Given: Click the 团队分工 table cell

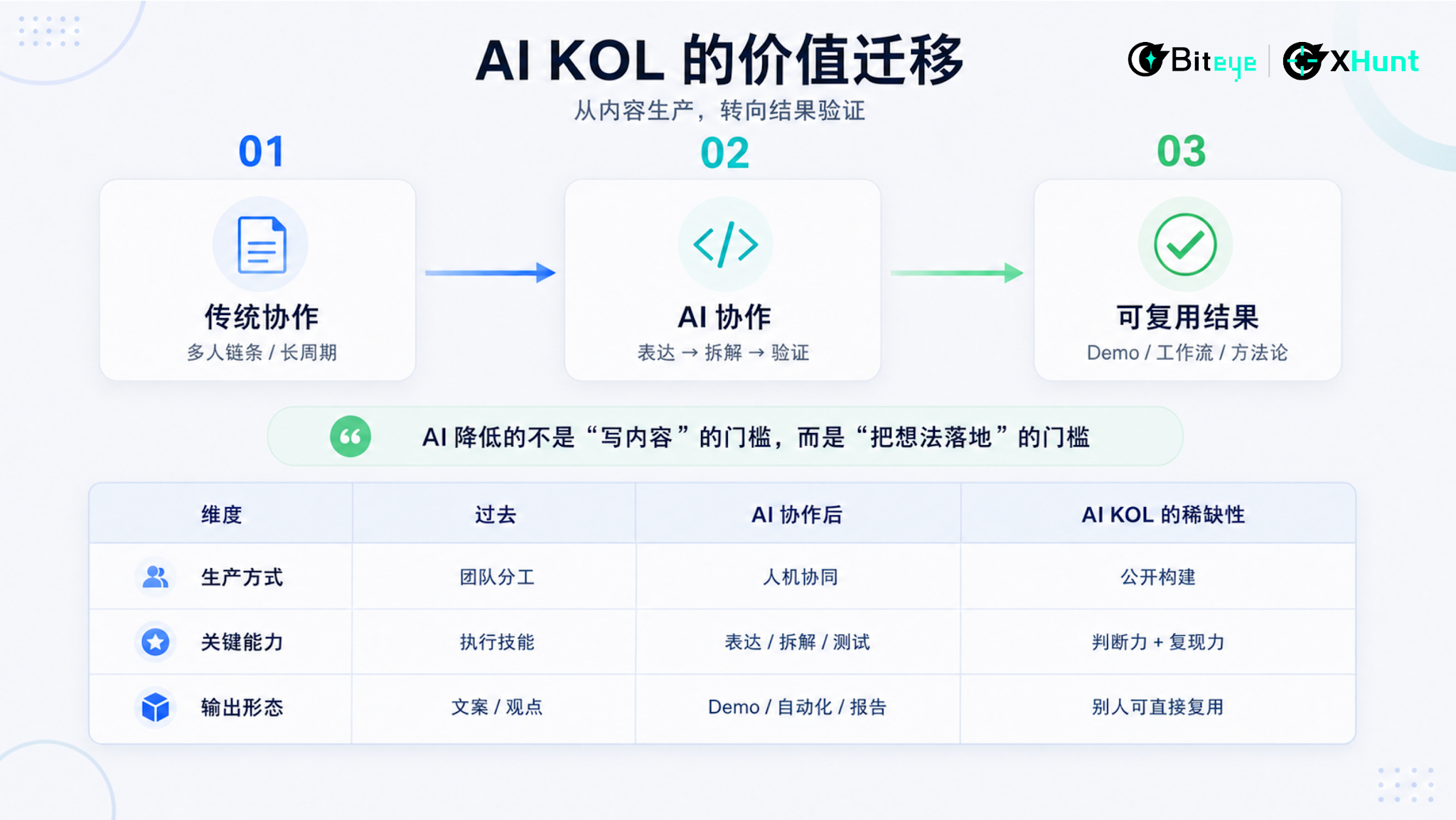Looking at the screenshot, I should coord(497,577).
